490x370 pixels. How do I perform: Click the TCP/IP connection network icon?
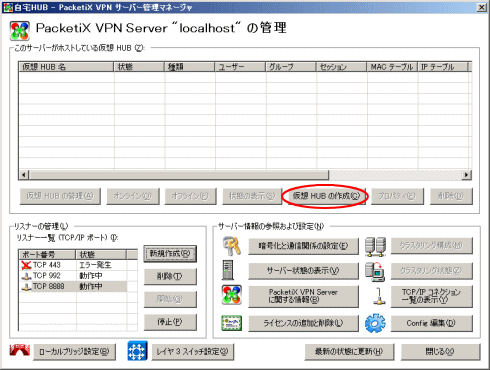click(x=379, y=296)
